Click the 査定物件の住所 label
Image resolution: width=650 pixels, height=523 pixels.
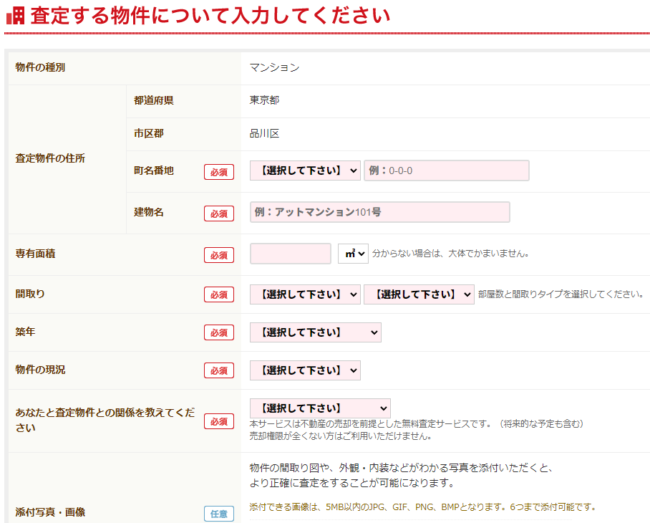pos(50,158)
